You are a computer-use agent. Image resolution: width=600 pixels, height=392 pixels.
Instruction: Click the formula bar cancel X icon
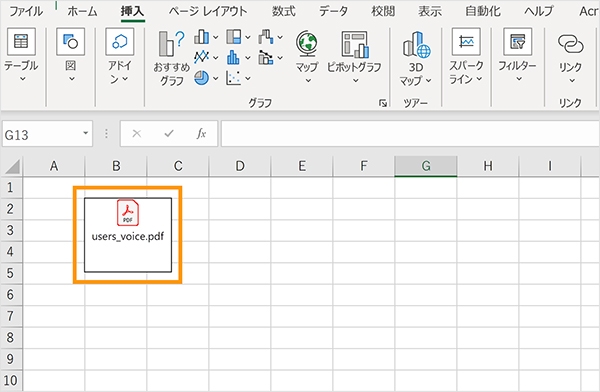137,133
